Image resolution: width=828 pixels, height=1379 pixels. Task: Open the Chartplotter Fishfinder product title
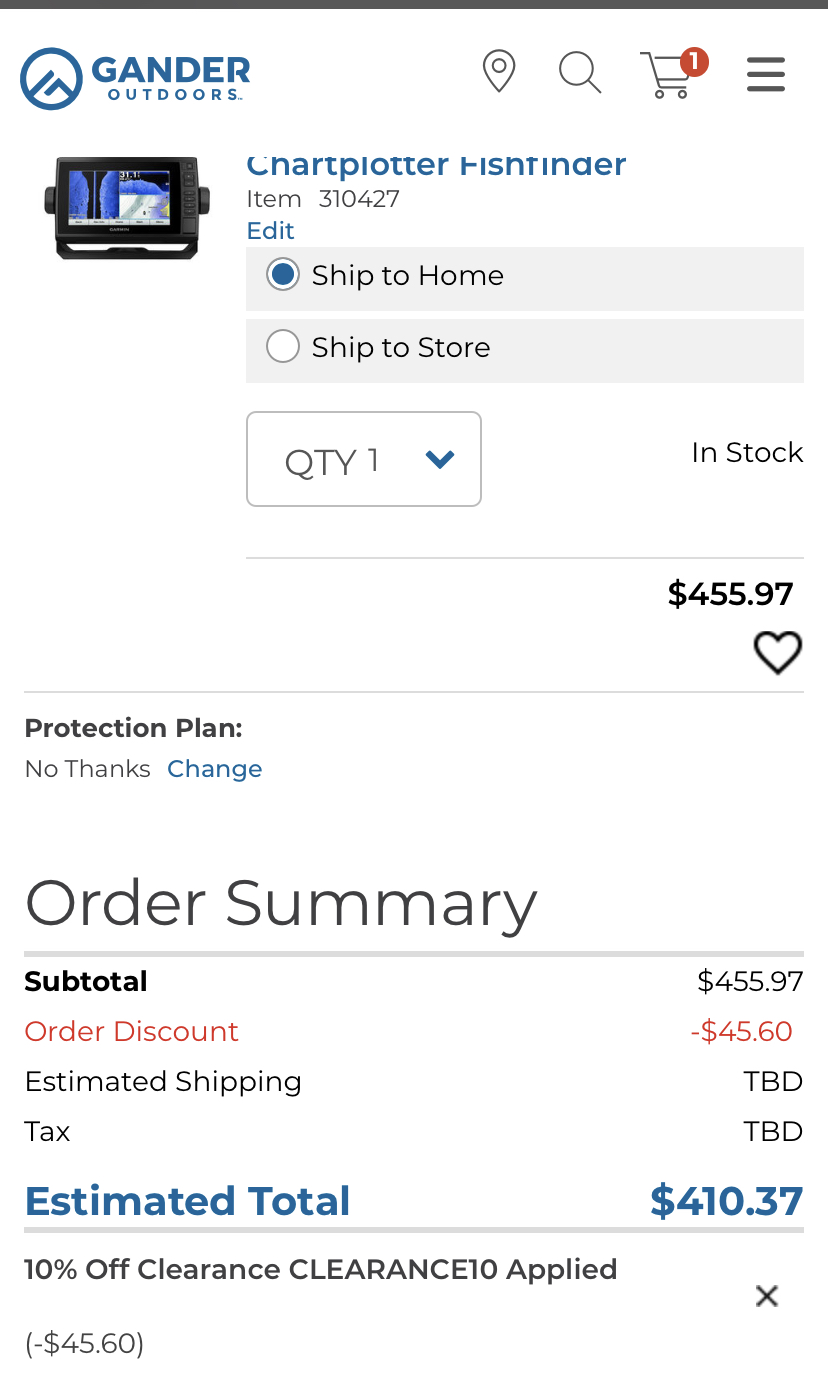pos(436,165)
